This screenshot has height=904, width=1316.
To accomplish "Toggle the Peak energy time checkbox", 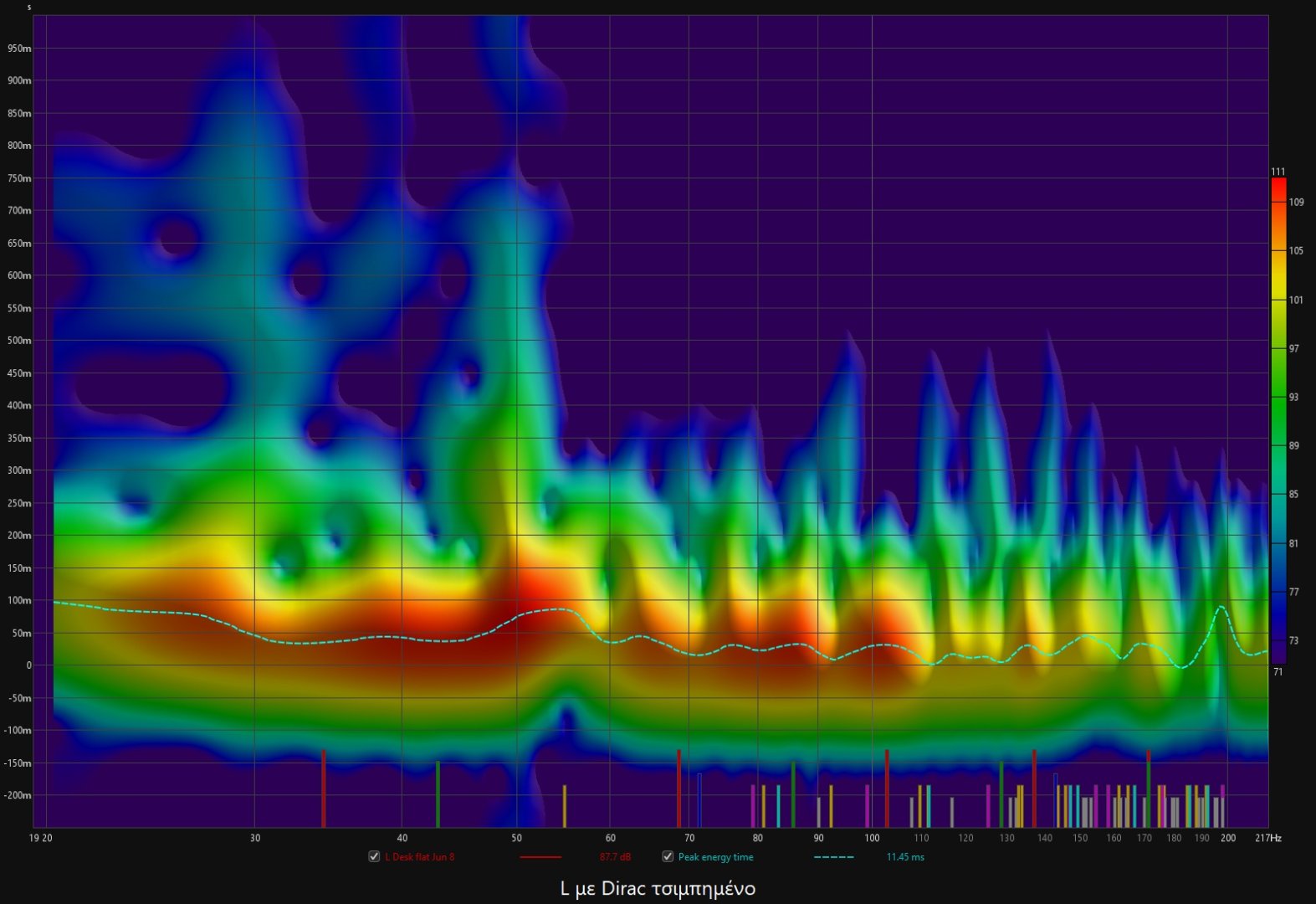I will point(668,856).
